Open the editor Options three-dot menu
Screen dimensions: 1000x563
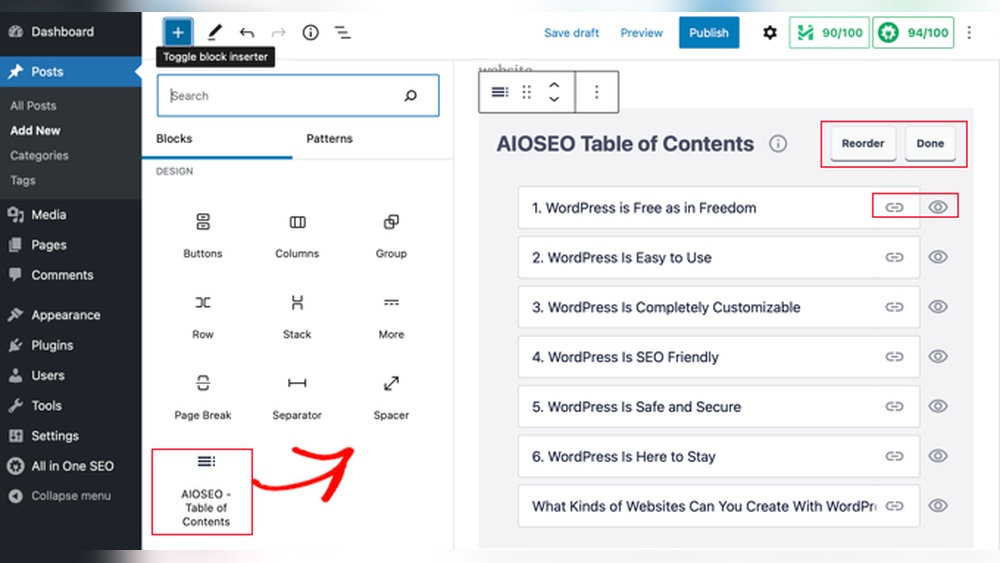pos(969,33)
